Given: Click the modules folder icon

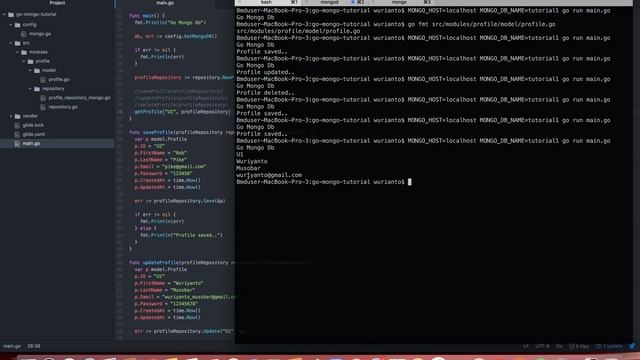Looking at the screenshot, I should tap(24, 52).
